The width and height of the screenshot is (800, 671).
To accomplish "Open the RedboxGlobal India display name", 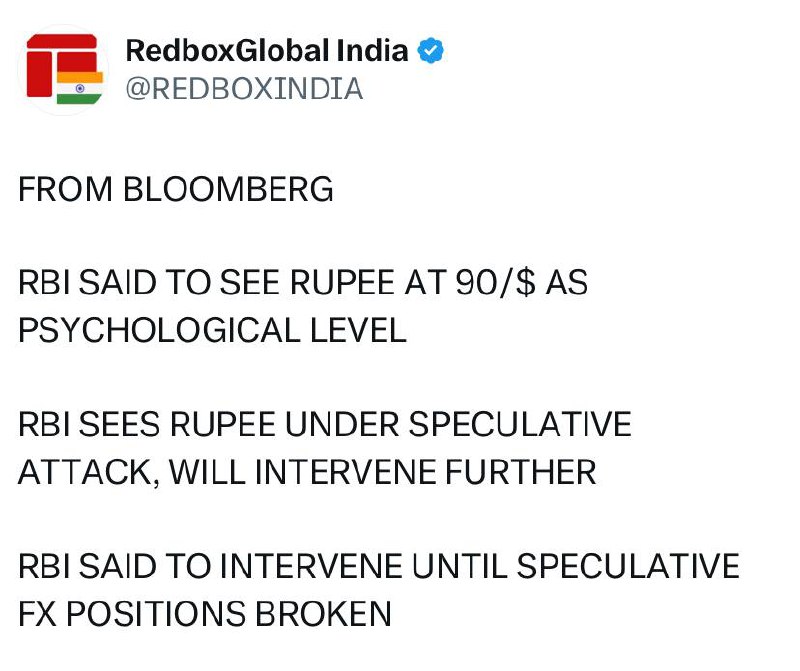I will point(267,51).
